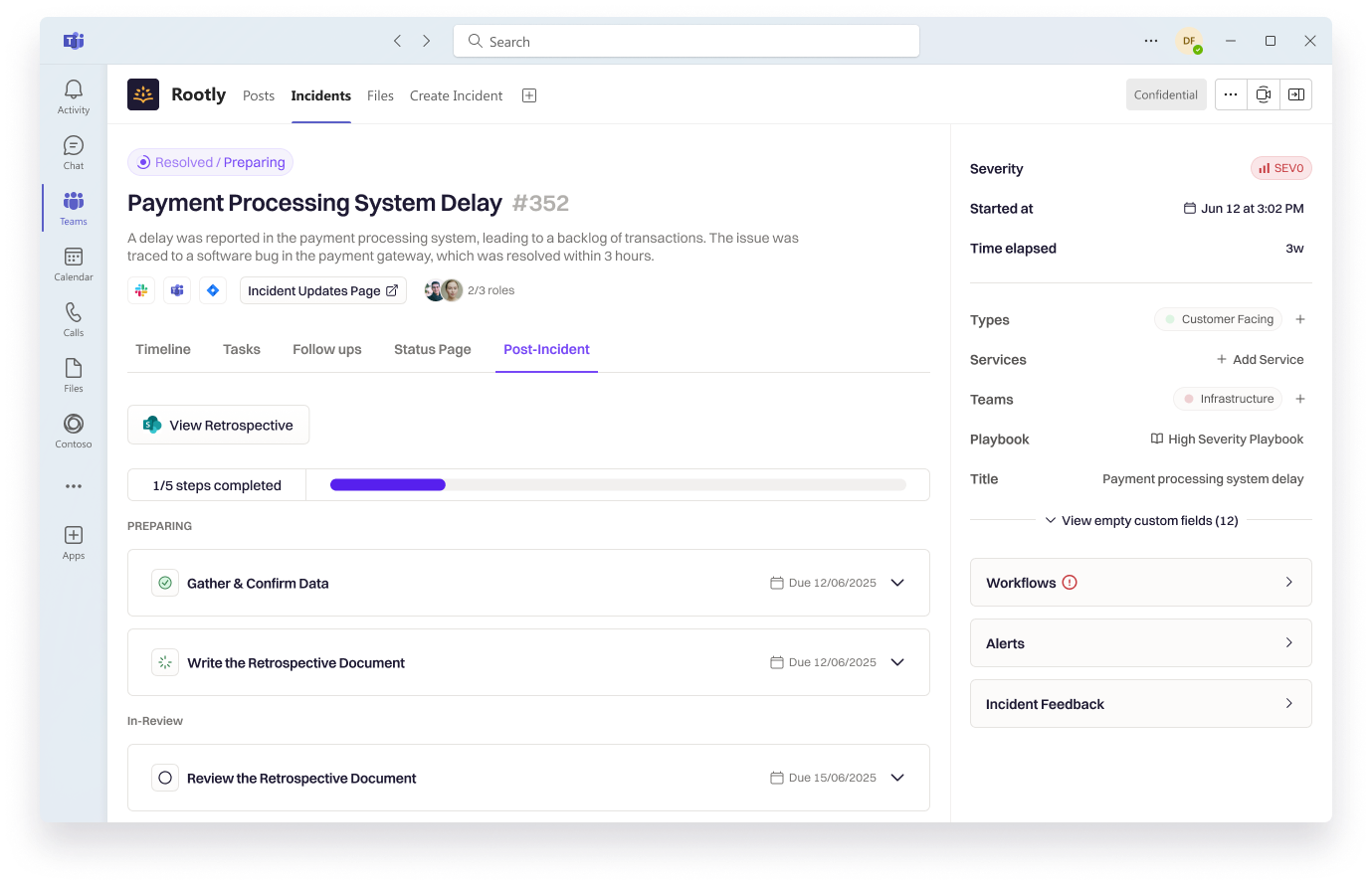Toggle the side panel icon

tap(1295, 94)
